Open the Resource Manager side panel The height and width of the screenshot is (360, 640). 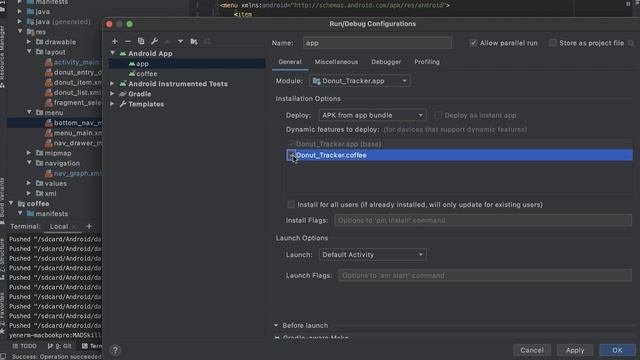coord(2,56)
